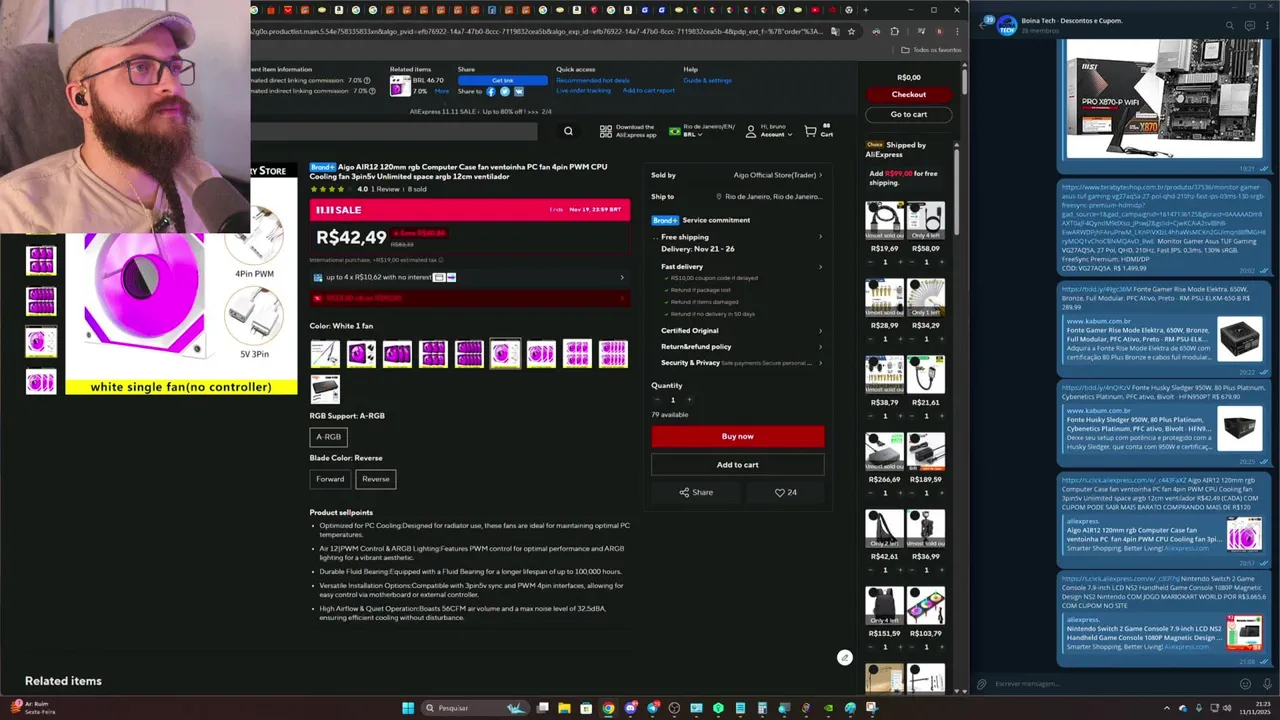Select the Reverse blade color option
1280x720 pixels.
click(x=376, y=479)
